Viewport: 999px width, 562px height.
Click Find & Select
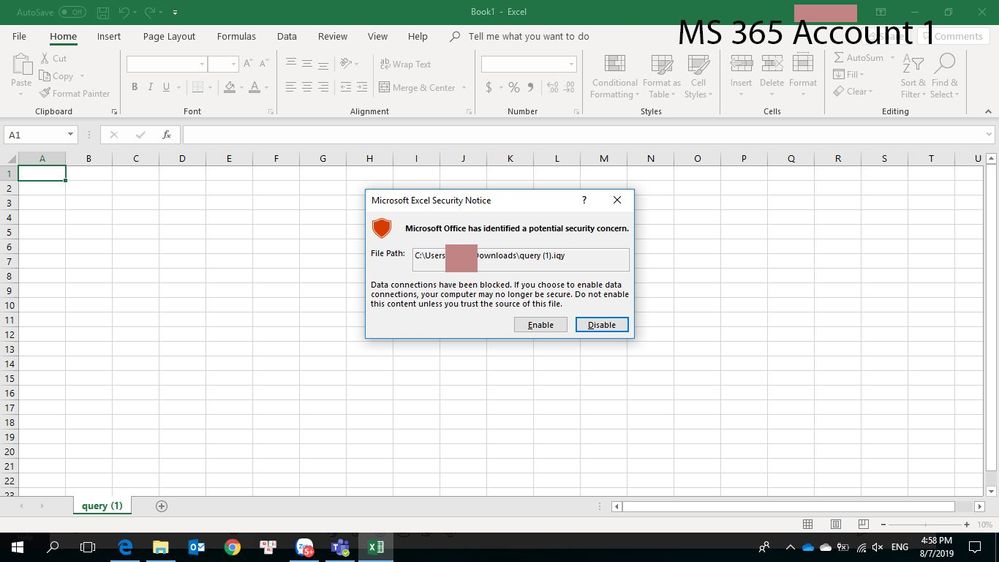coord(944,76)
